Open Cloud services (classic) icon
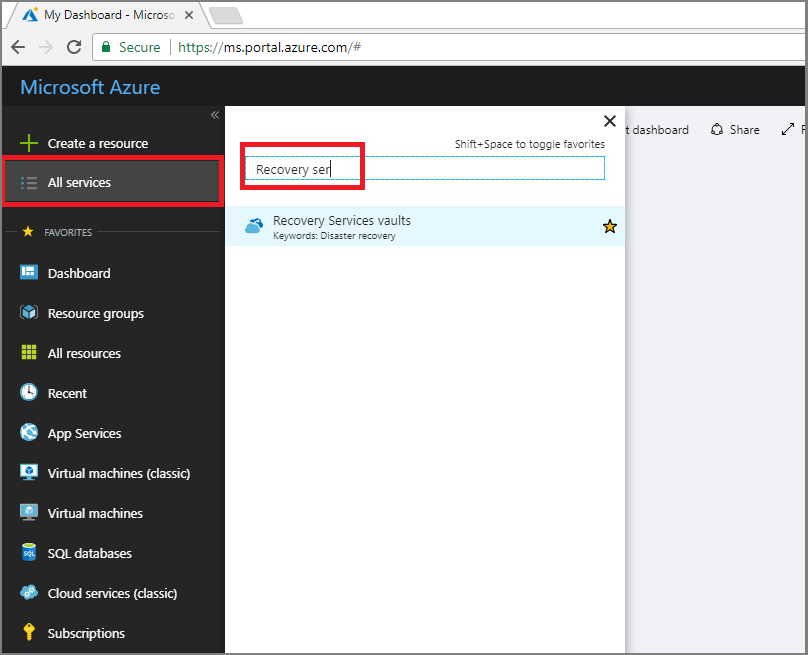808x655 pixels. pyautogui.click(x=30, y=593)
